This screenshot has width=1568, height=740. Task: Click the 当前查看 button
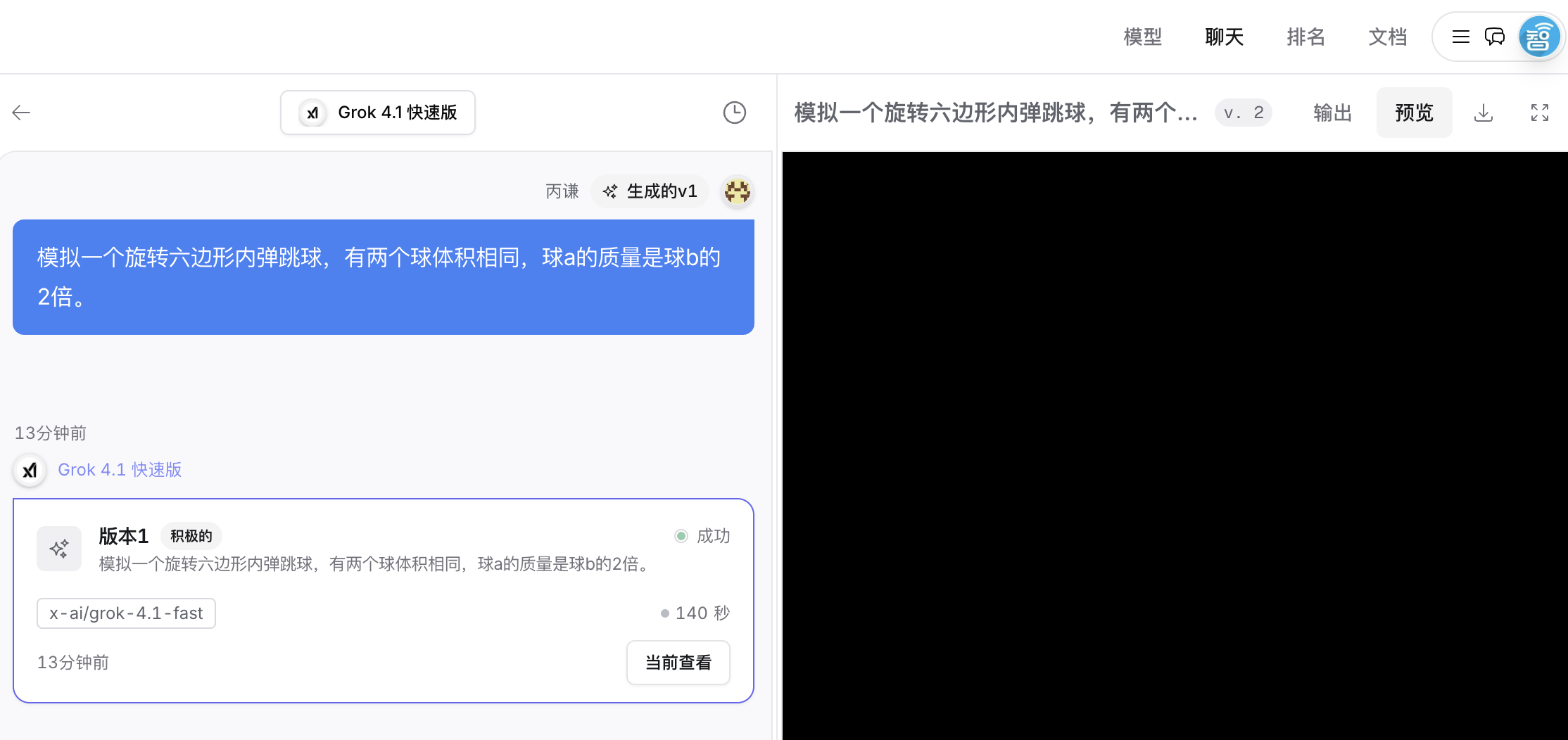678,662
